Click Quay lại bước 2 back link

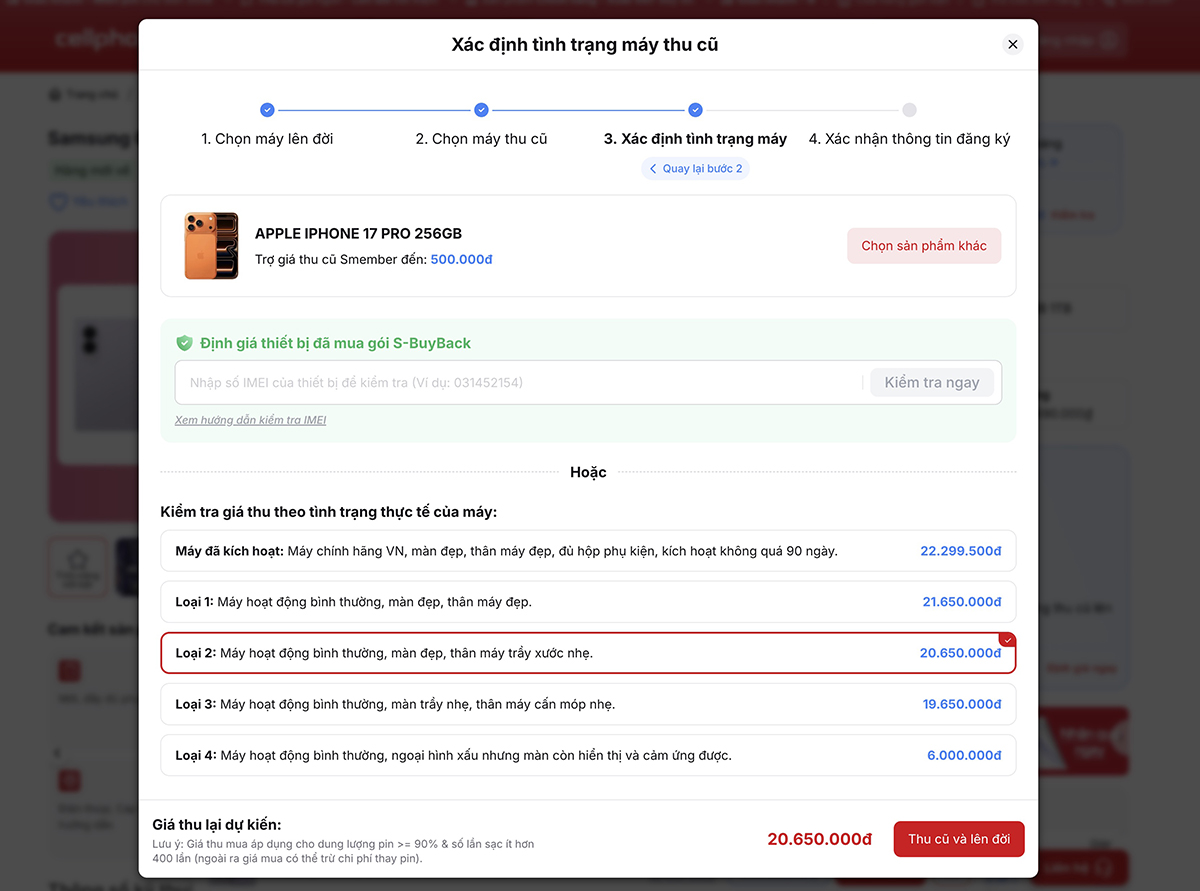(695, 168)
